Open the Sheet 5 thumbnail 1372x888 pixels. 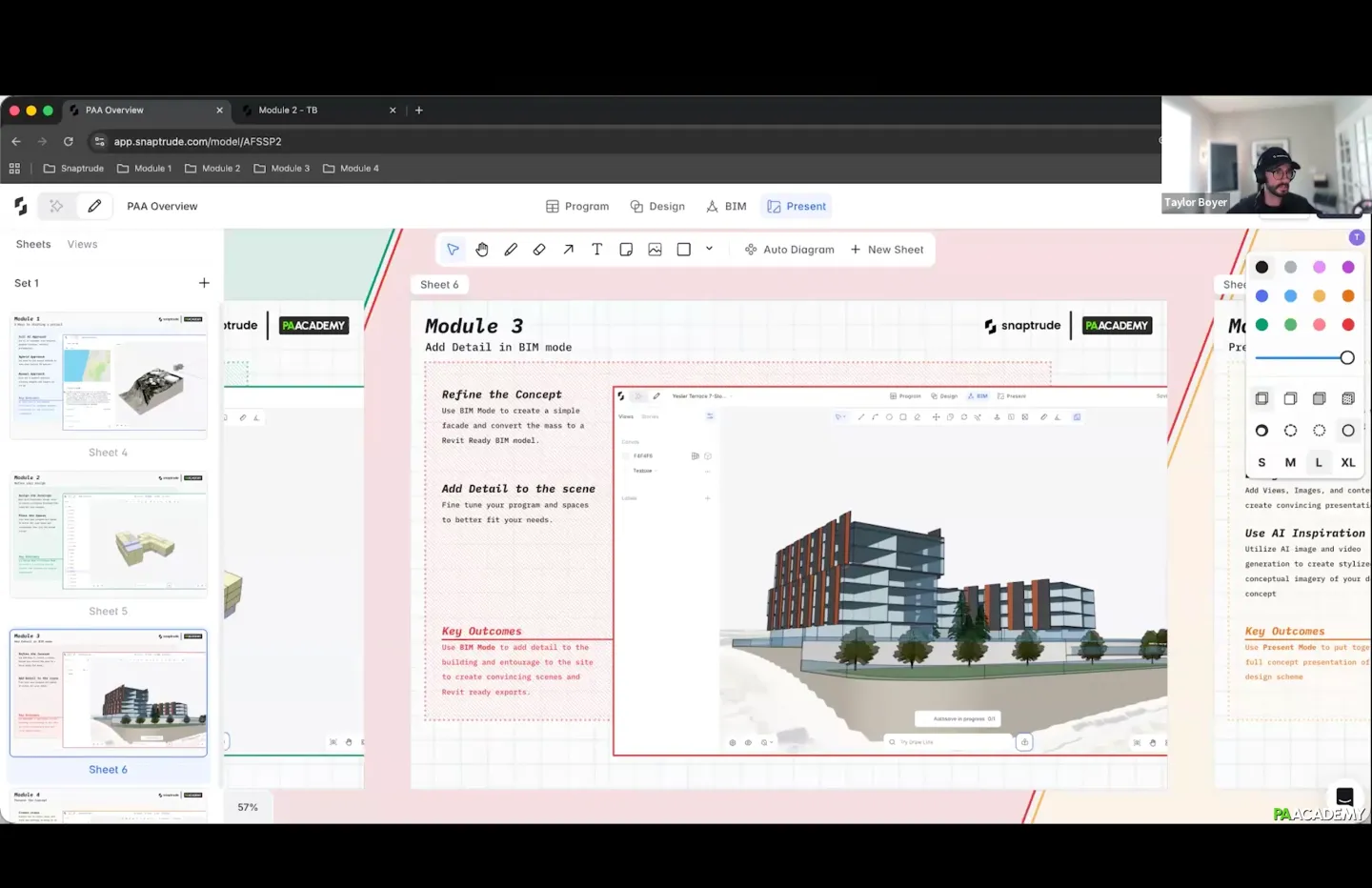[x=109, y=535]
